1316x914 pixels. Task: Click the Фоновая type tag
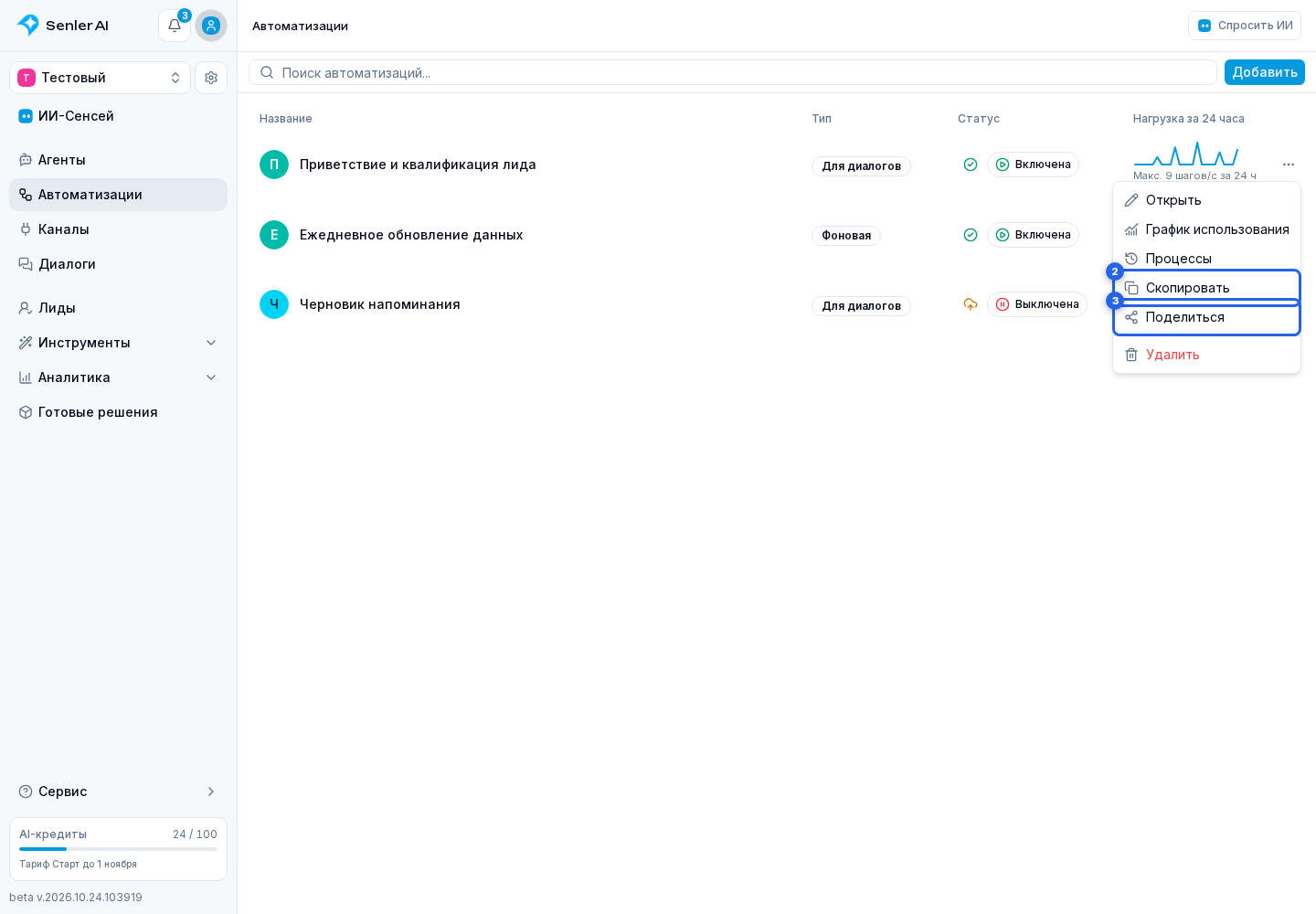[846, 236]
